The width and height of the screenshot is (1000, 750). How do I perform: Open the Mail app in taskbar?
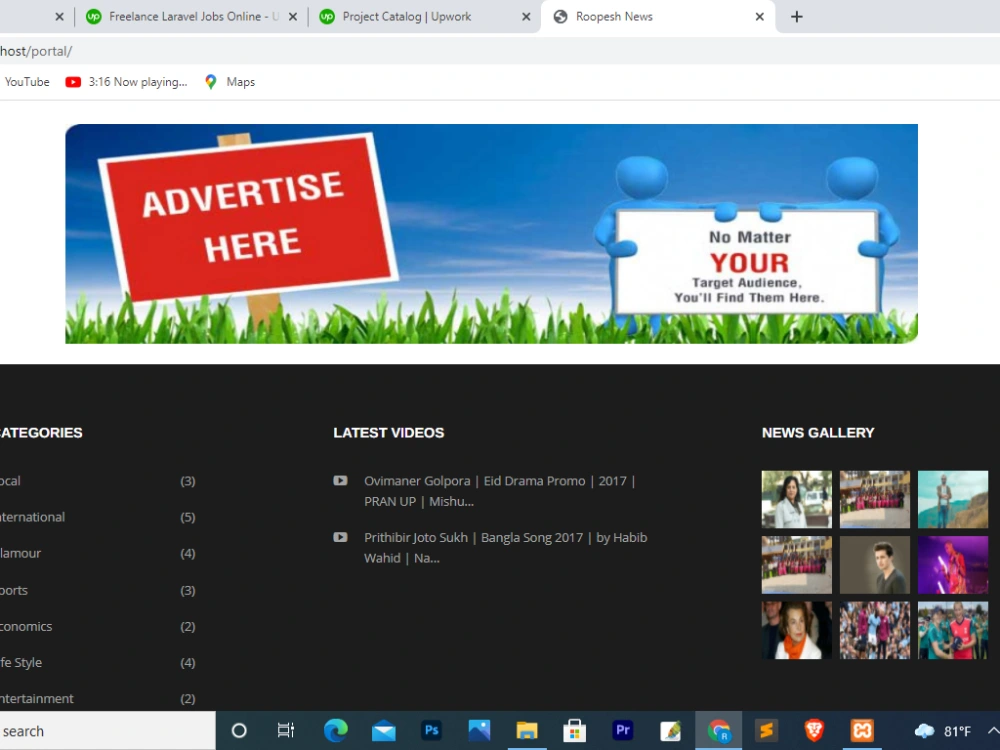pyautogui.click(x=383, y=731)
